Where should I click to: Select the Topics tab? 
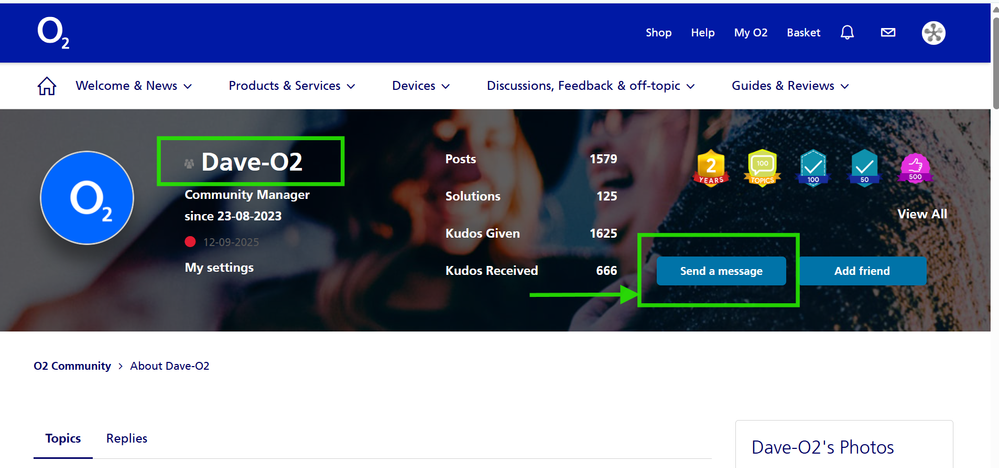pos(63,439)
